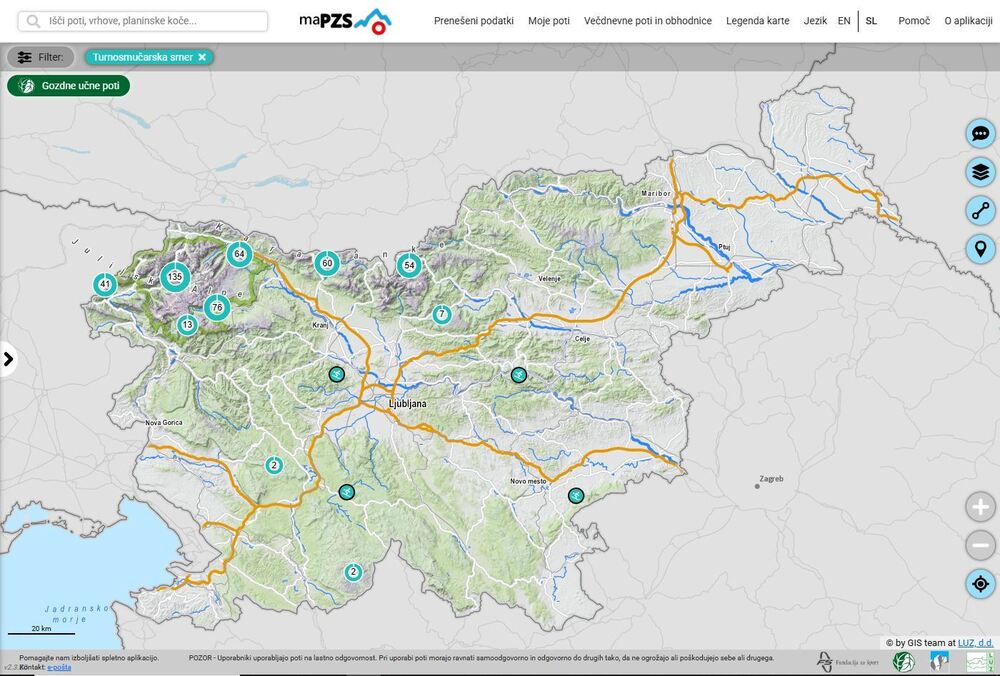This screenshot has height=676, width=1000.
Task: Remove the Turnosmučarska smer filter
Action: pos(202,57)
